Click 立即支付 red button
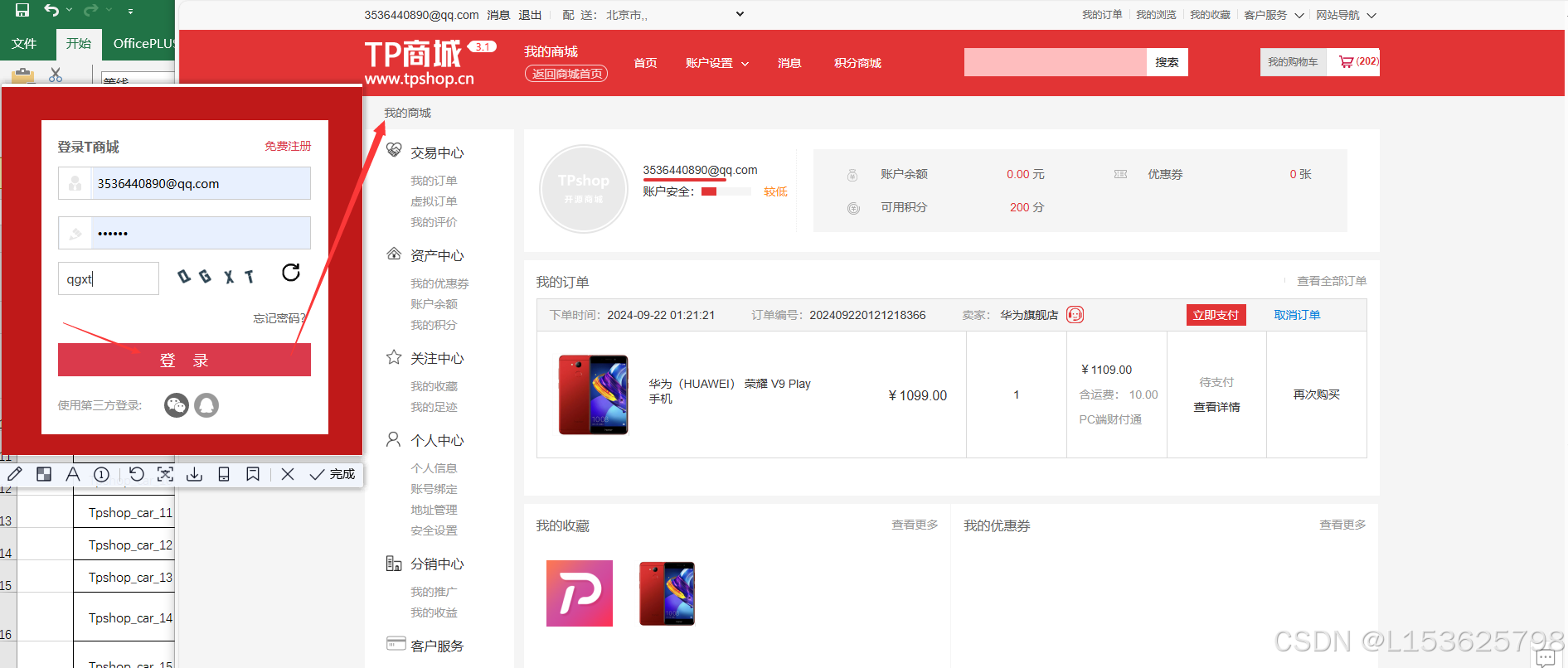 pyautogui.click(x=1216, y=315)
